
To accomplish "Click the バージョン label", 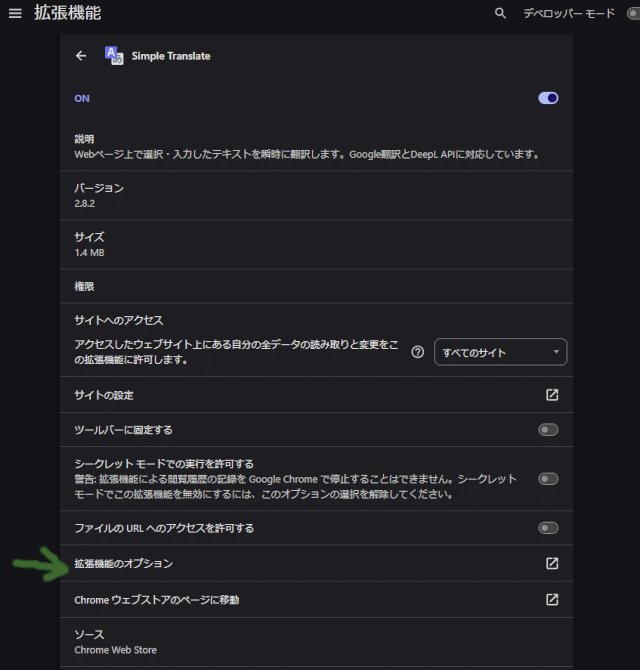I will 99,188.
